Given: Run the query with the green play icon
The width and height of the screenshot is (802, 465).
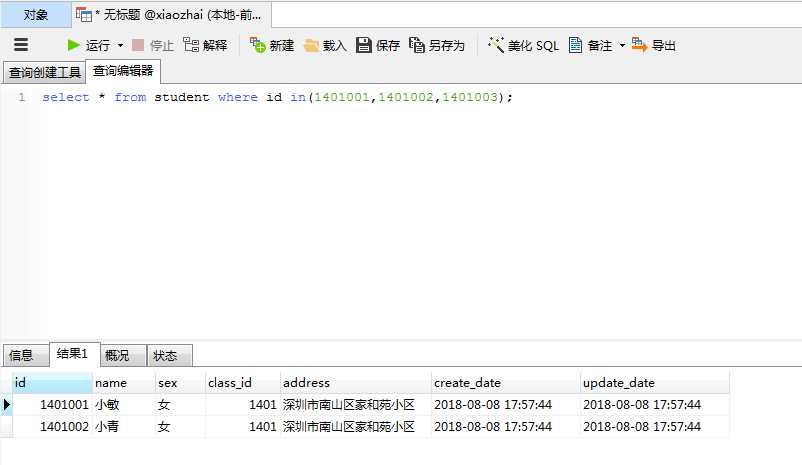Looking at the screenshot, I should click(73, 46).
